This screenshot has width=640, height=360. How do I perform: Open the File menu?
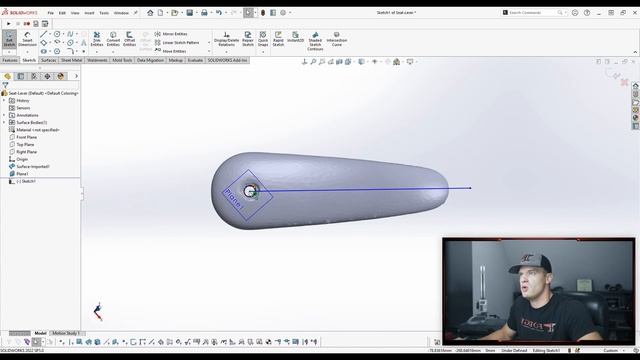[x=51, y=13]
